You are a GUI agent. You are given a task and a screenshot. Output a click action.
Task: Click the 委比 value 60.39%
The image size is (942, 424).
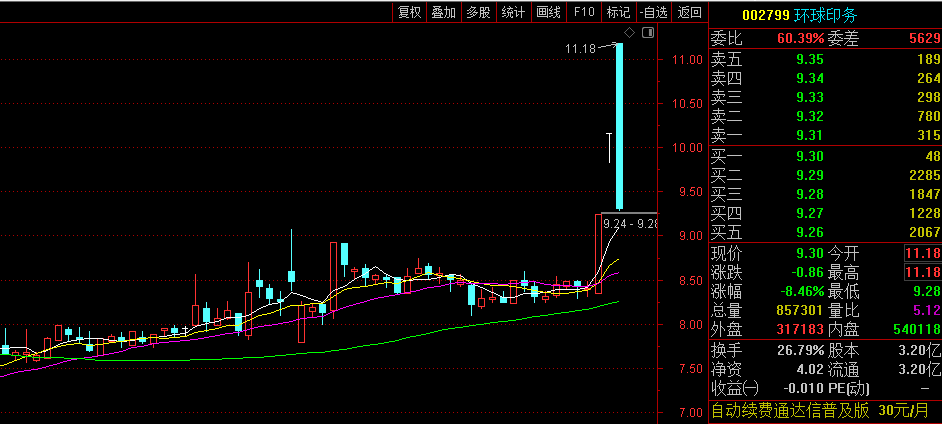click(x=801, y=39)
